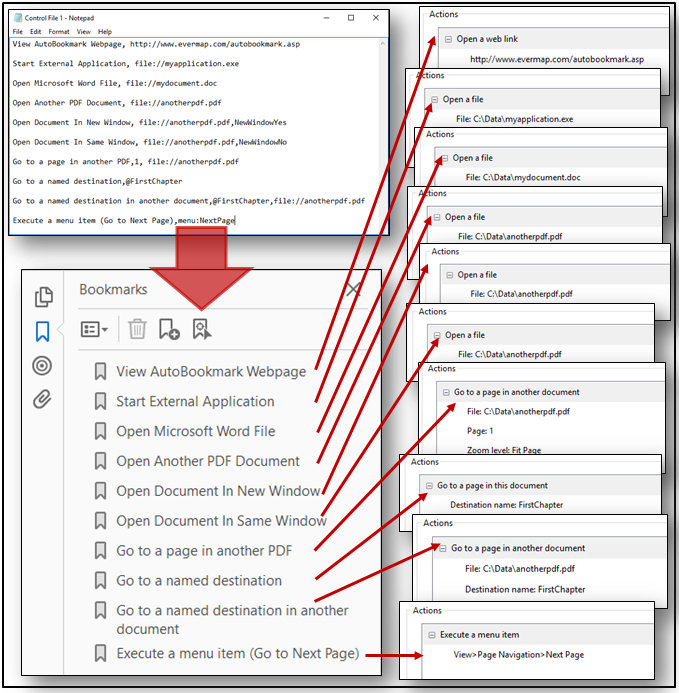Click the Page: 1 action detail
679x693 pixels.
(480, 431)
